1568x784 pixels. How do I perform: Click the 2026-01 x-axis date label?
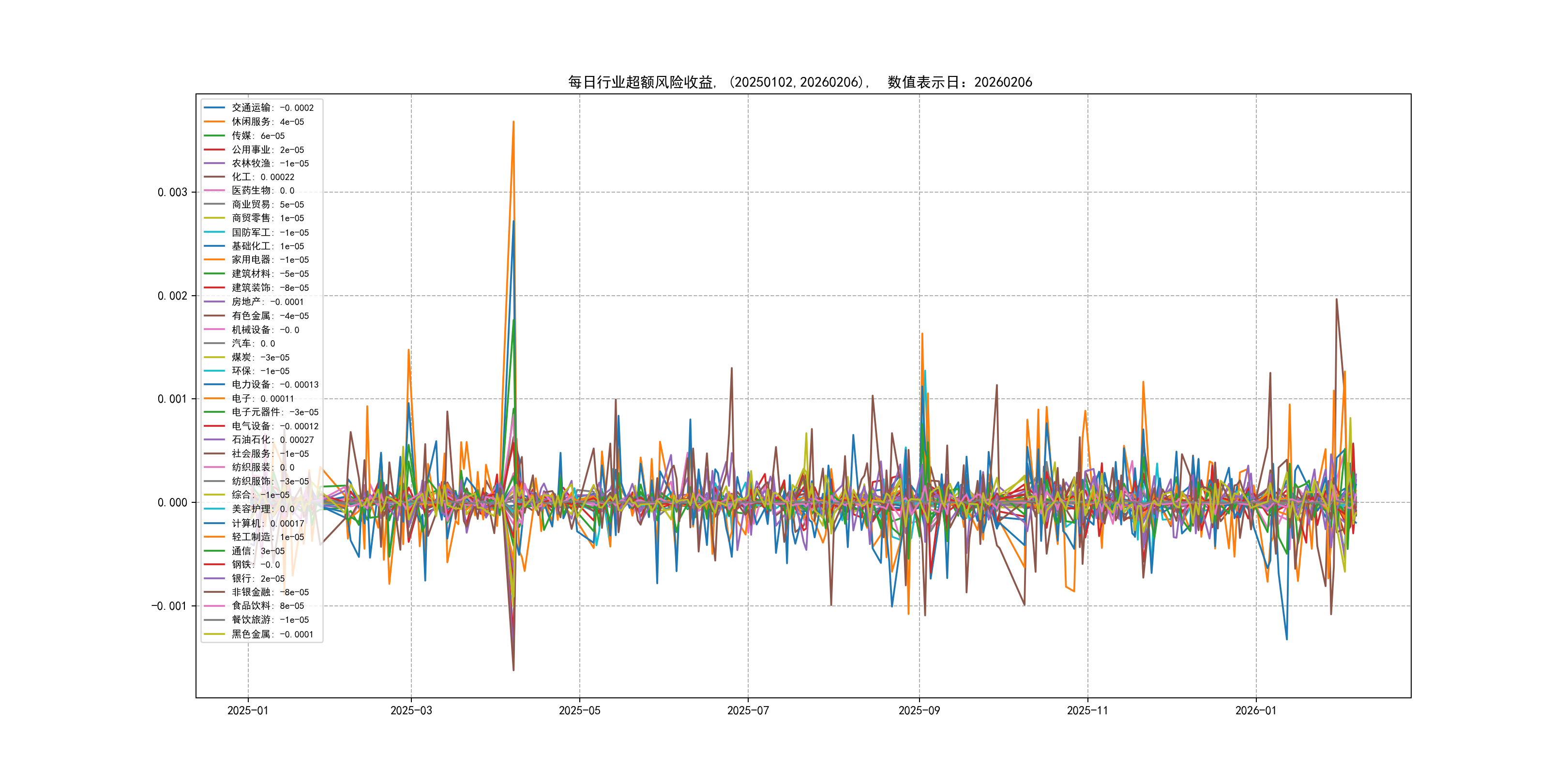tap(1256, 710)
